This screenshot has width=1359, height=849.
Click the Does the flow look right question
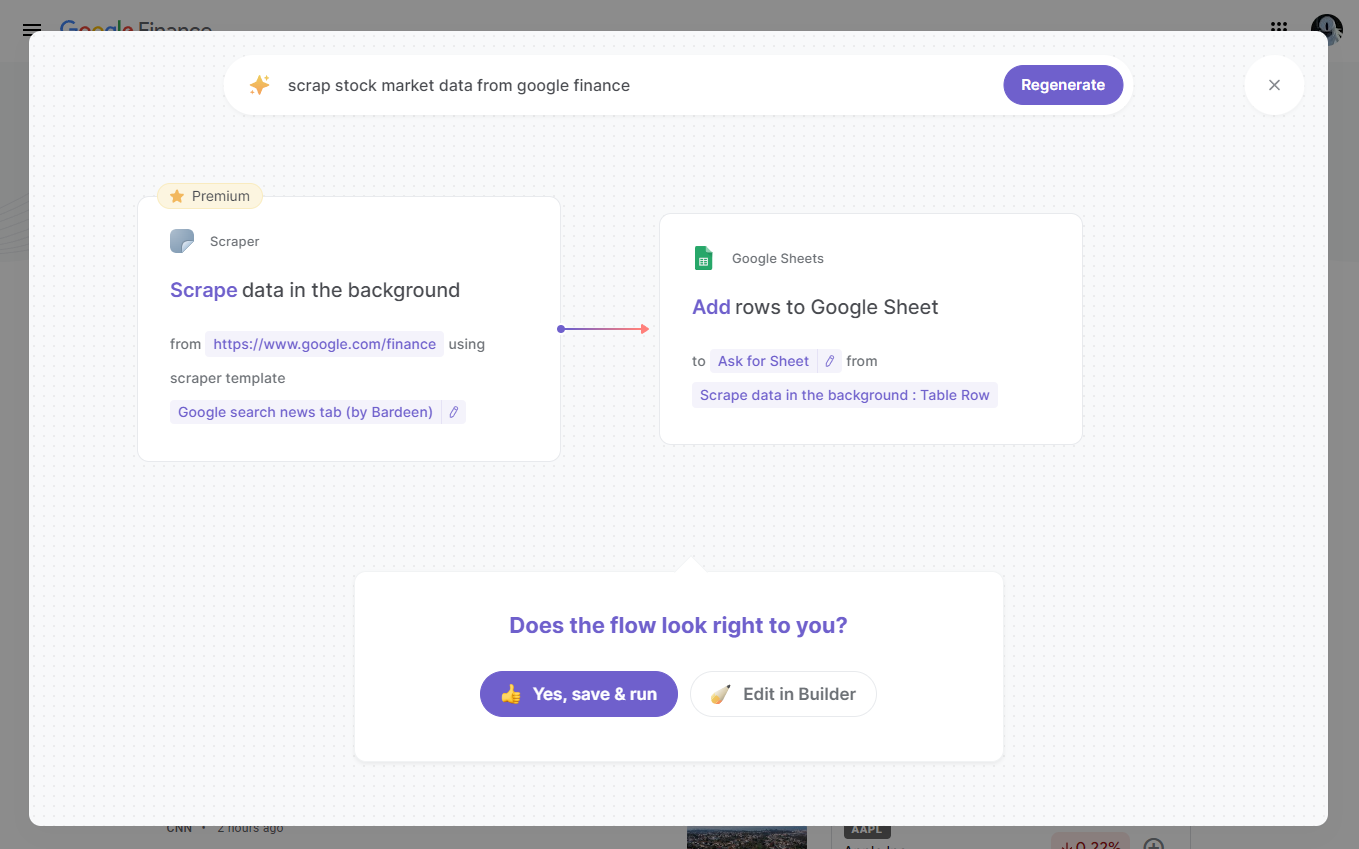click(678, 626)
